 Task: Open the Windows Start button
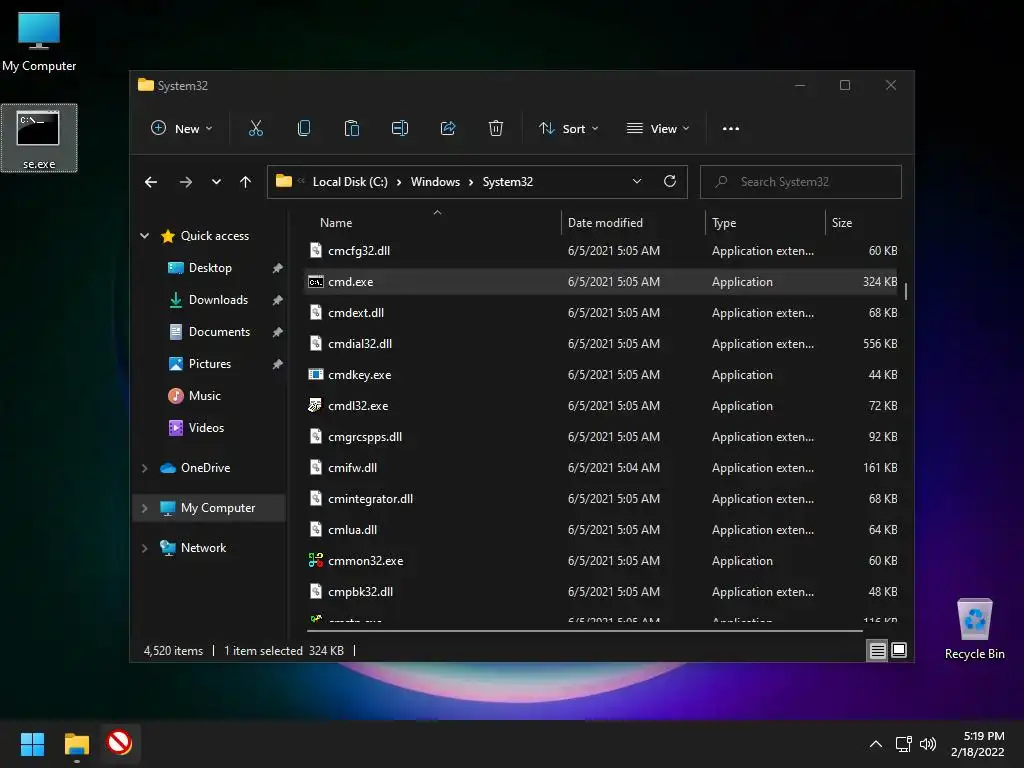(x=32, y=744)
